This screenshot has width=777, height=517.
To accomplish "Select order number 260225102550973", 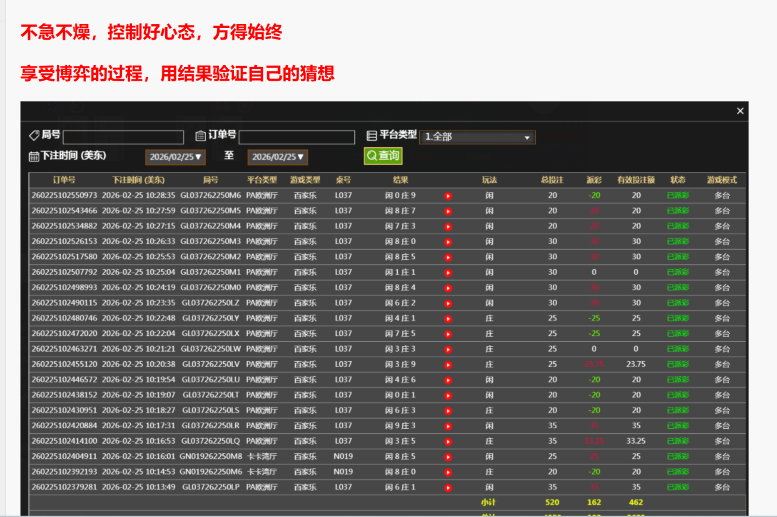I will [x=64, y=195].
